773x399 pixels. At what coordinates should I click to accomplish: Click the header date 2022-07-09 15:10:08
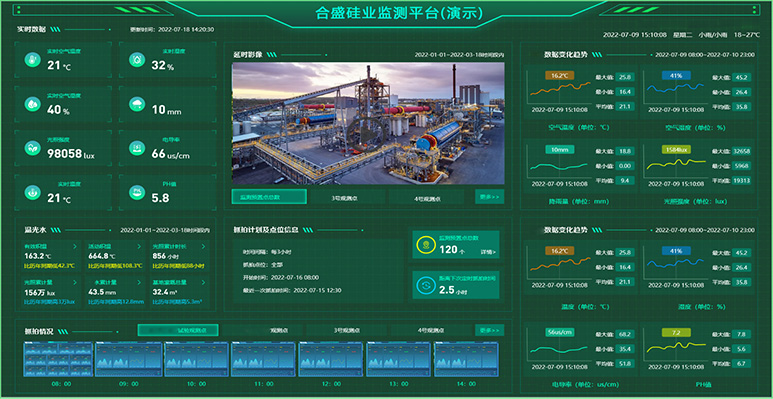click(x=635, y=35)
